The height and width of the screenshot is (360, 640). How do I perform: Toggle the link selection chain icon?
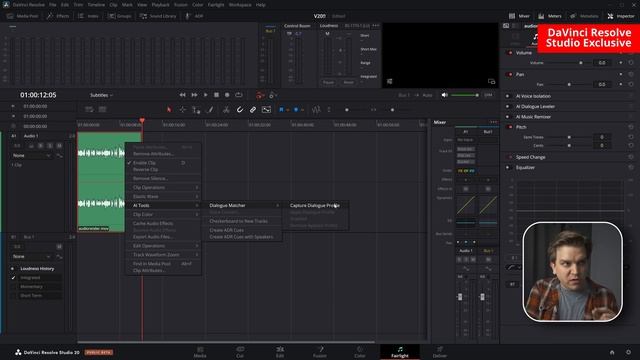click(253, 109)
